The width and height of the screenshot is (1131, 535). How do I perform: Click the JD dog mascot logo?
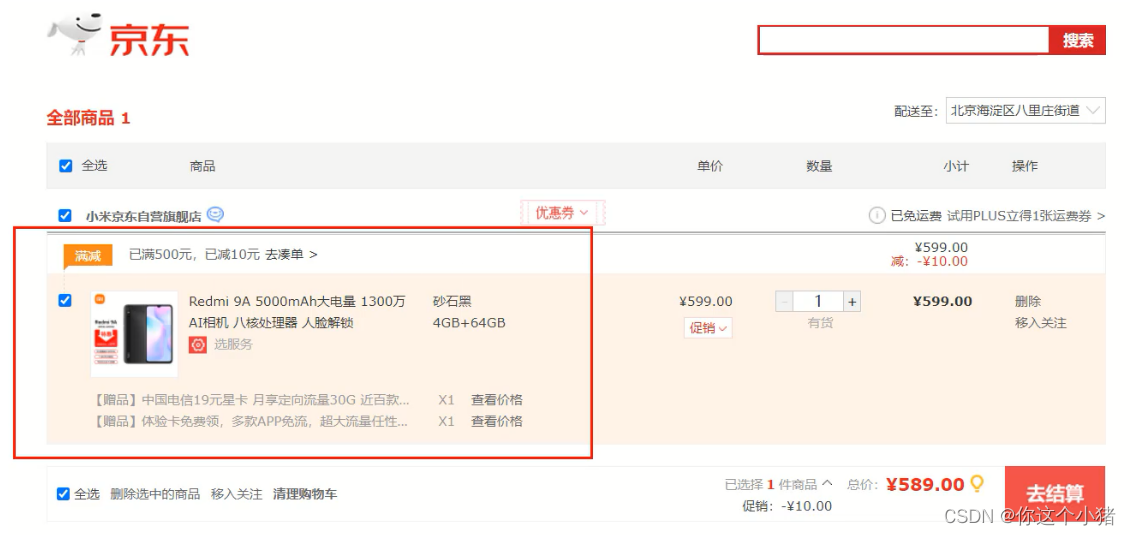pos(75,33)
